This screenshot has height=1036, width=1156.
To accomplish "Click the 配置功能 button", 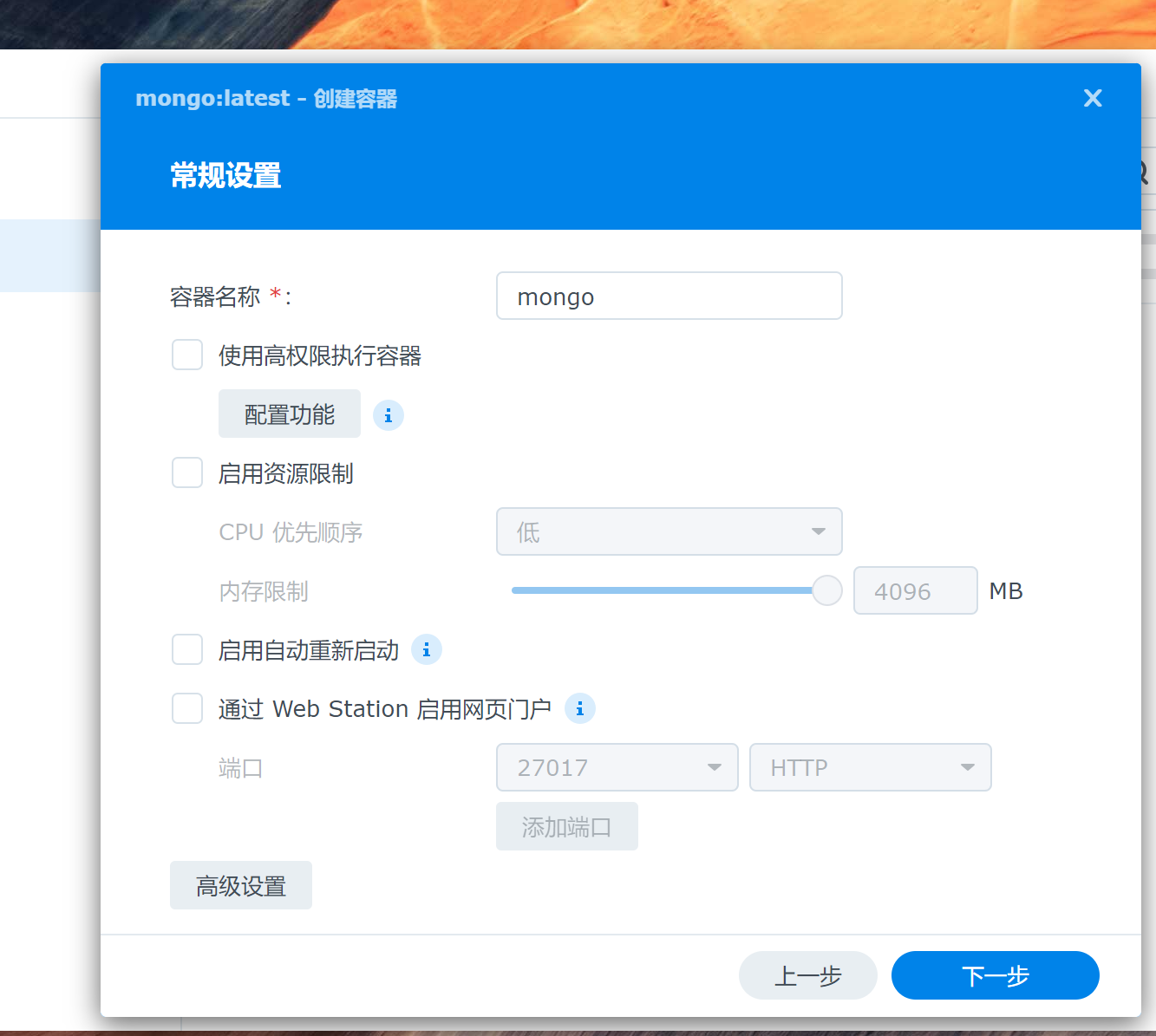I will tap(290, 414).
